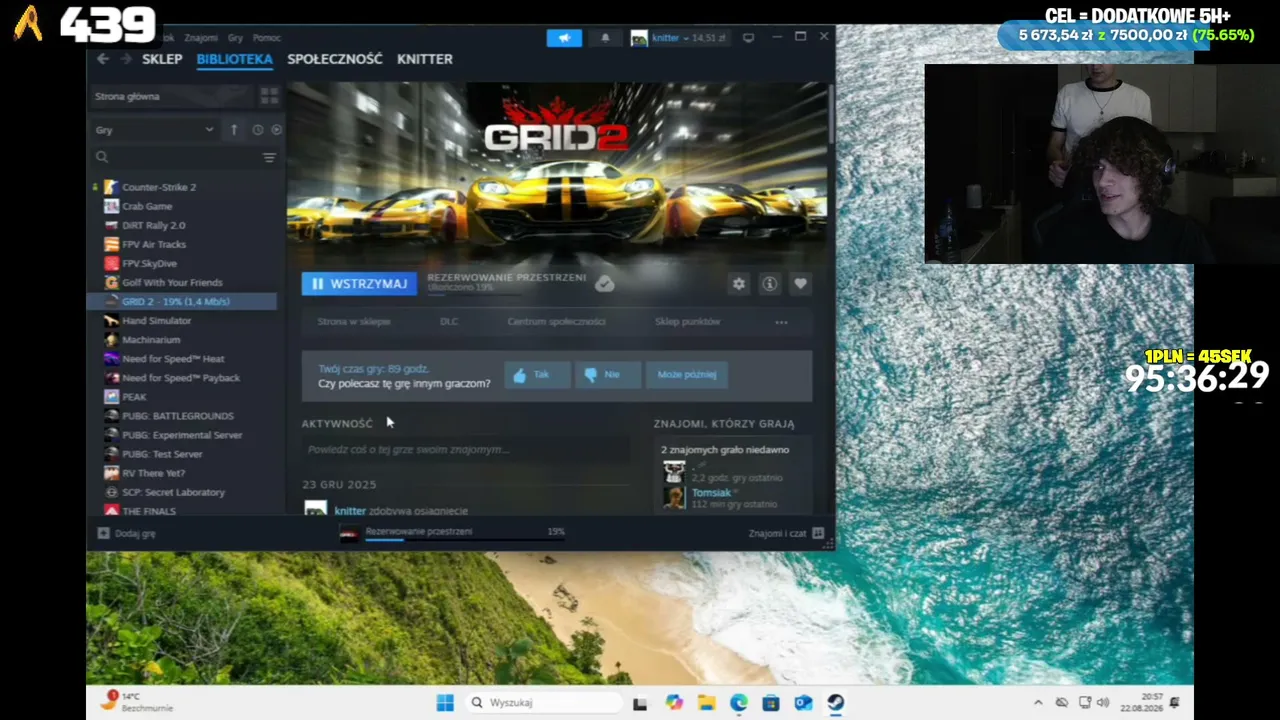
Task: Go back with the Steam back arrow
Action: tap(103, 59)
